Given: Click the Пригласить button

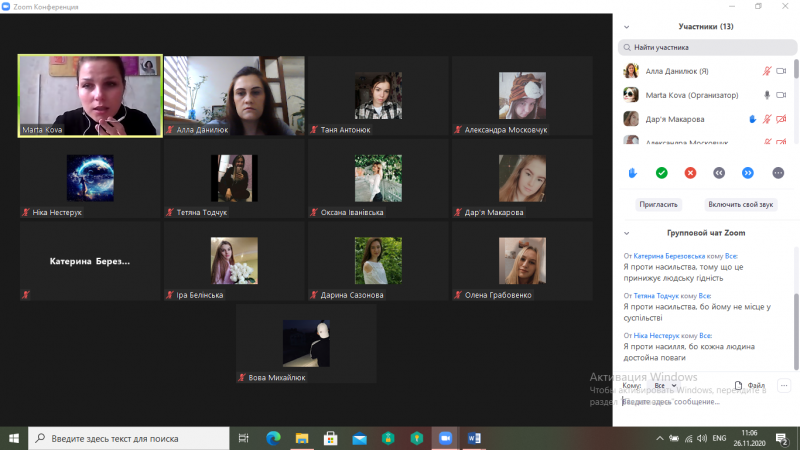Looking at the screenshot, I should [659, 205].
